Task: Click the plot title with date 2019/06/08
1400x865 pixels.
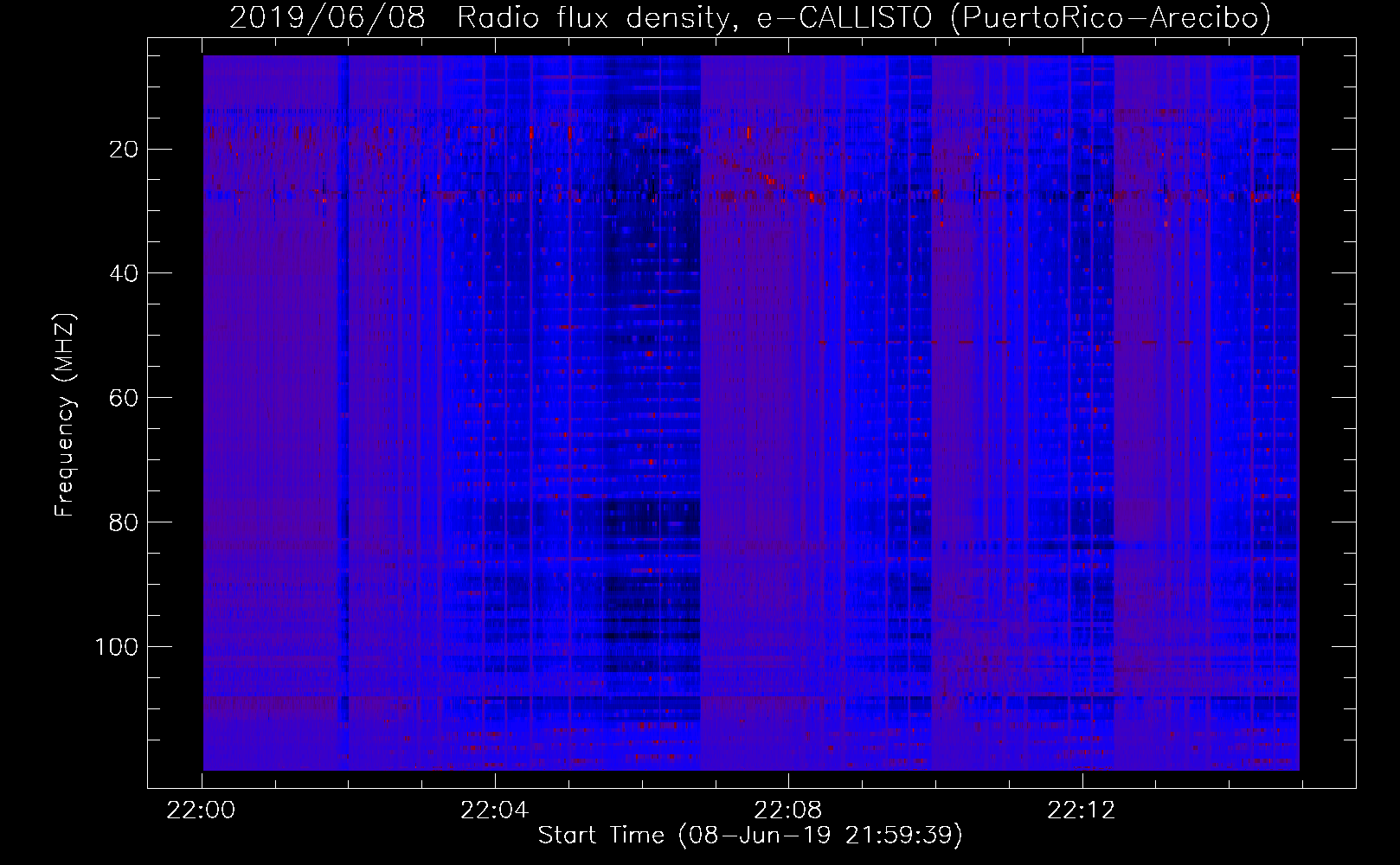Action: pos(750,17)
